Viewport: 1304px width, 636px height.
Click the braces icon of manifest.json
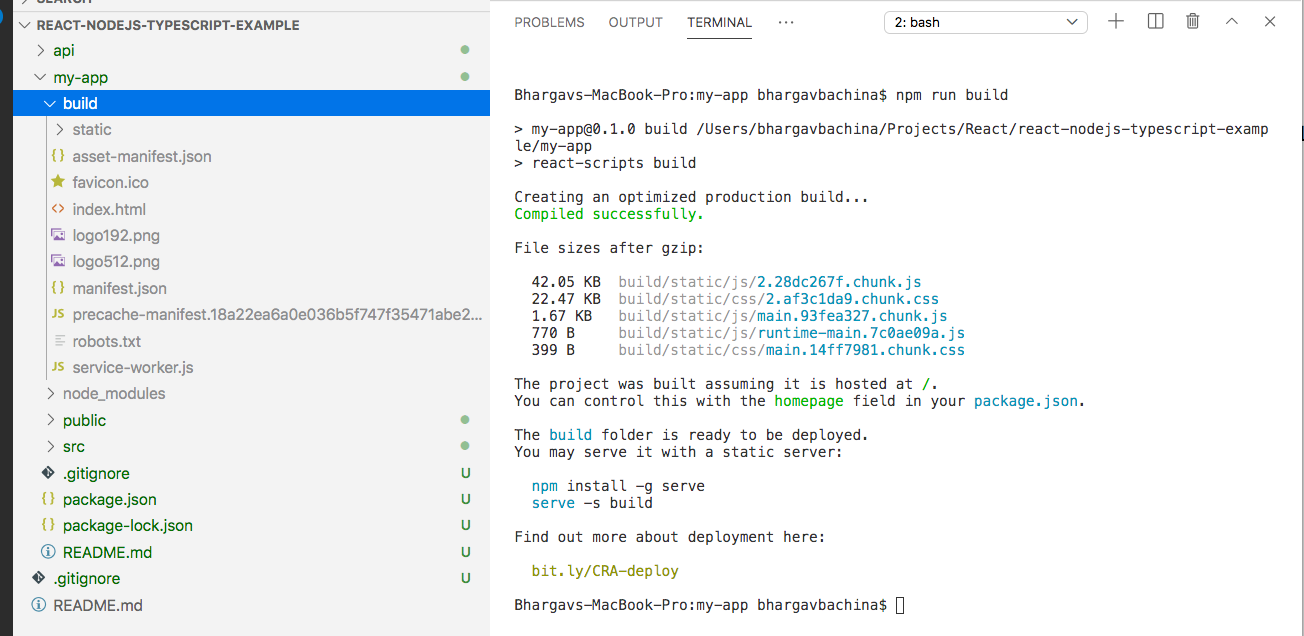[x=58, y=288]
